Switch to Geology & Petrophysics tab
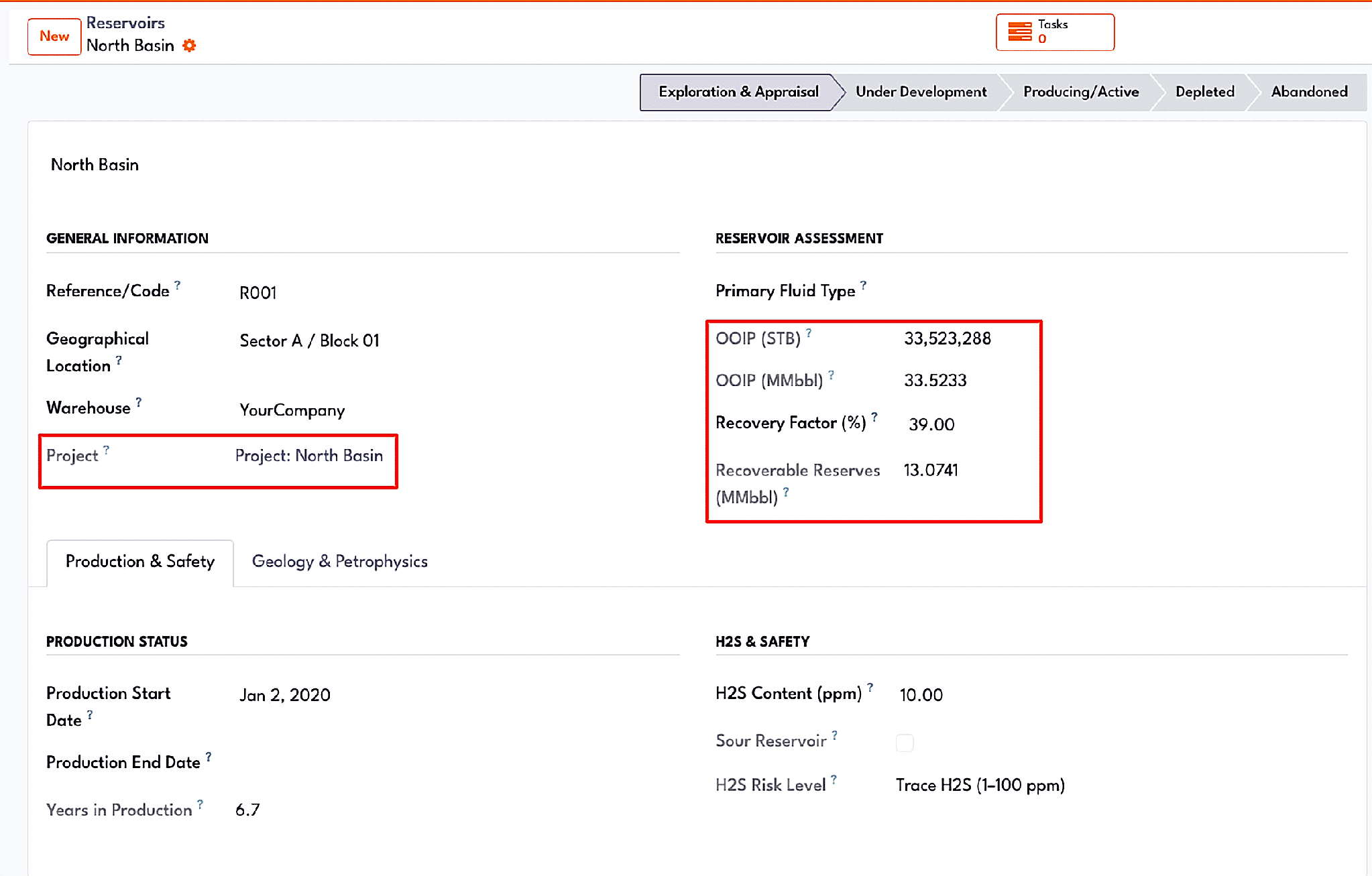The image size is (1372, 876). click(x=339, y=562)
